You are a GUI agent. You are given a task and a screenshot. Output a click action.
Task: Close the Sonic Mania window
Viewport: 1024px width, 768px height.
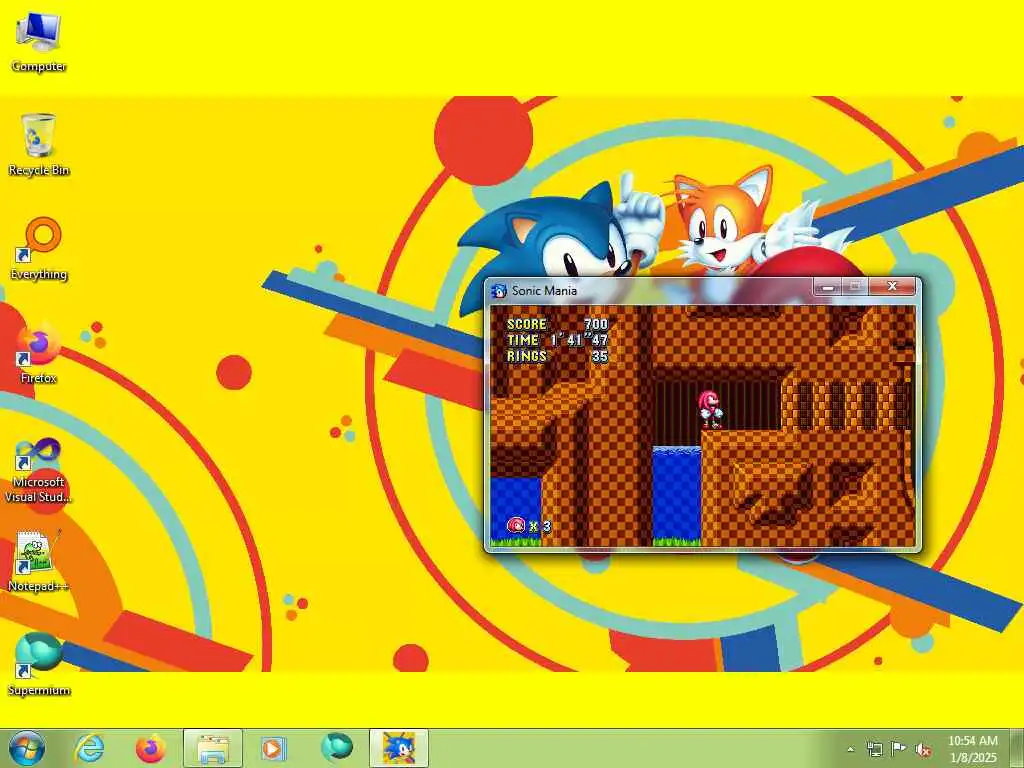click(x=892, y=287)
